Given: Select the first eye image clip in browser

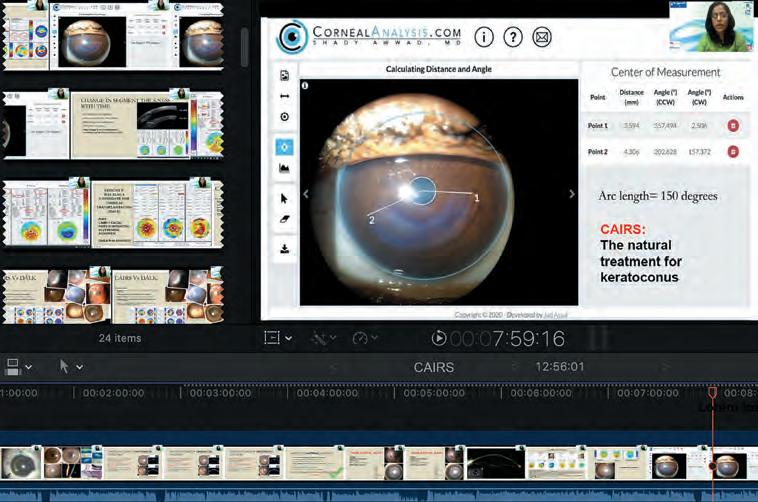Looking at the screenshot, I should point(88,37).
